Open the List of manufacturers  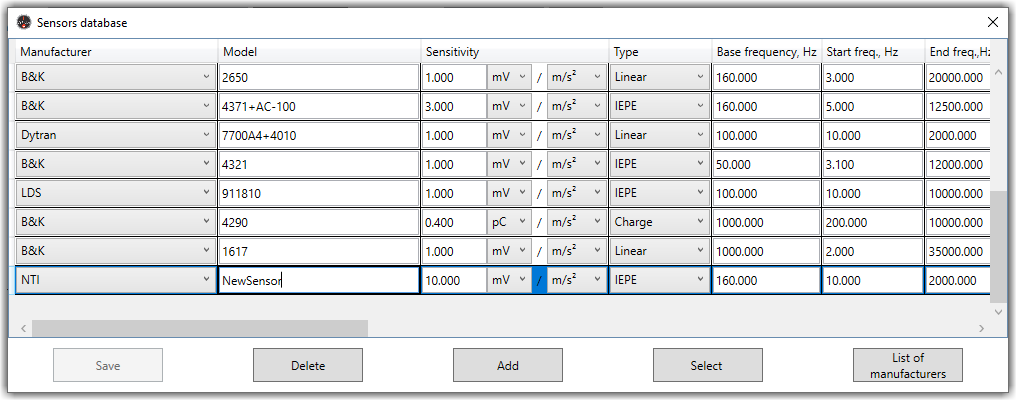coord(907,366)
